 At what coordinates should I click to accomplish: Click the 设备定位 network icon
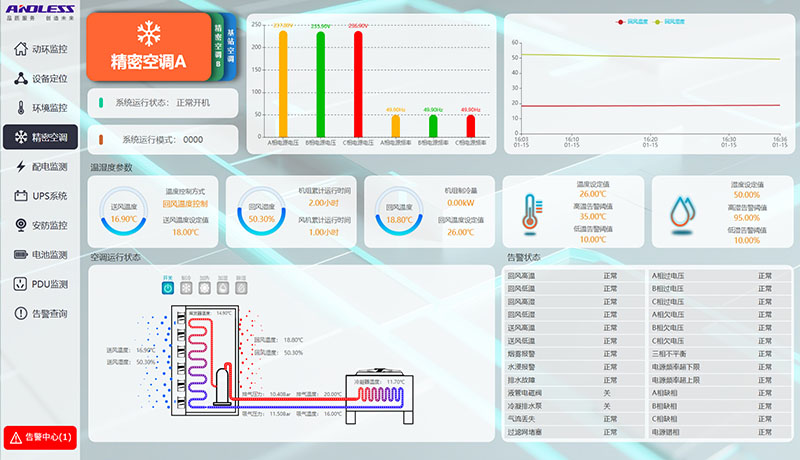point(22,78)
